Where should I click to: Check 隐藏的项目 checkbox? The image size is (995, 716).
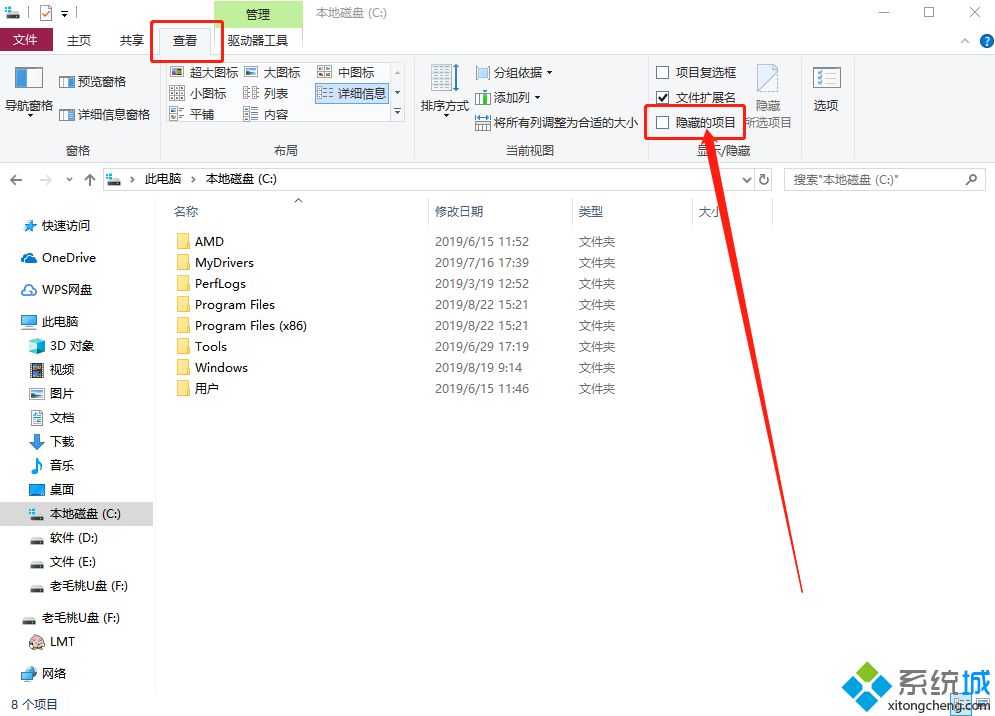pyautogui.click(x=662, y=123)
